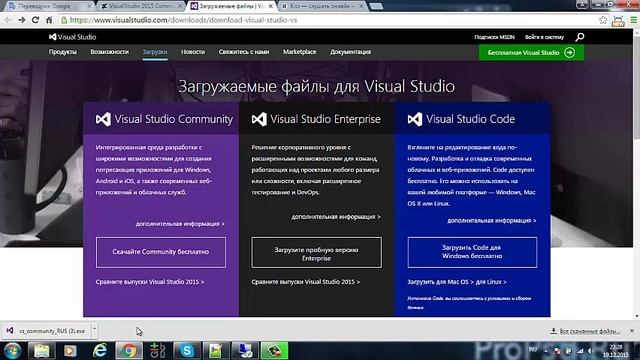The image size is (640, 360).
Task: Open Свяжитесь с нами menu item
Action: (244, 52)
